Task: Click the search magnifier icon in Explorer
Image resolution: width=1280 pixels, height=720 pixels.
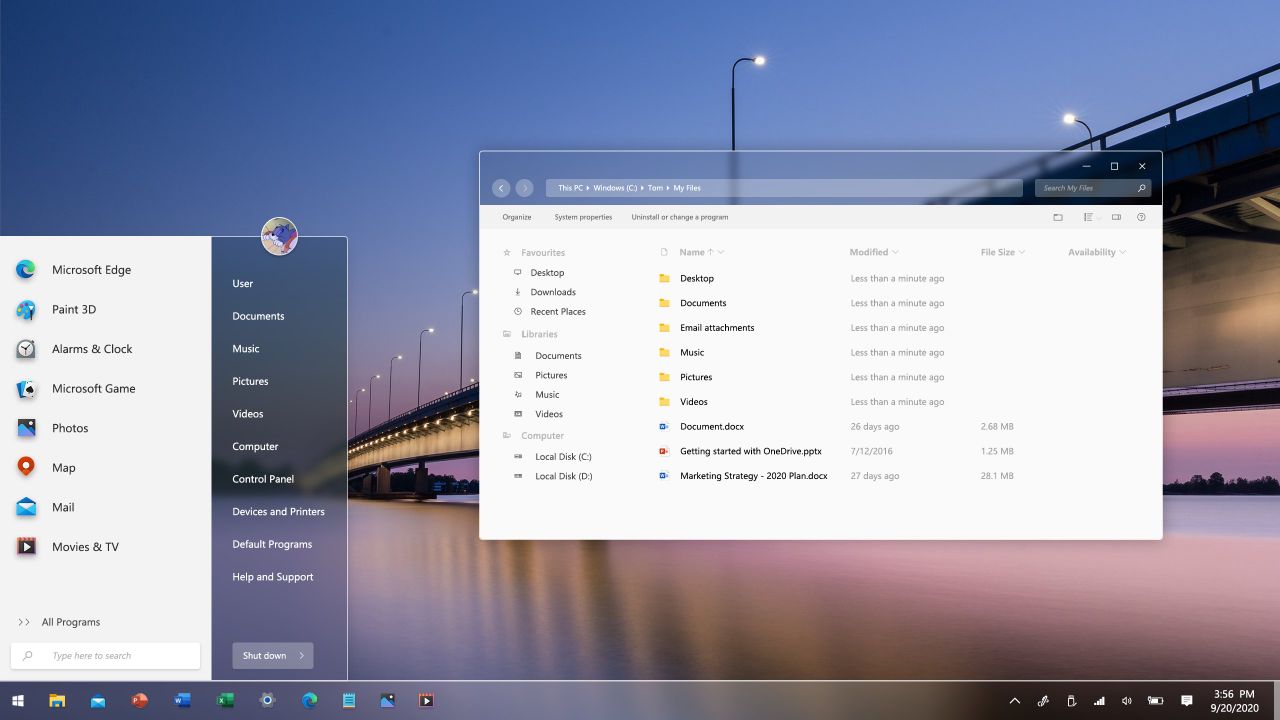Action: pyautogui.click(x=1142, y=188)
